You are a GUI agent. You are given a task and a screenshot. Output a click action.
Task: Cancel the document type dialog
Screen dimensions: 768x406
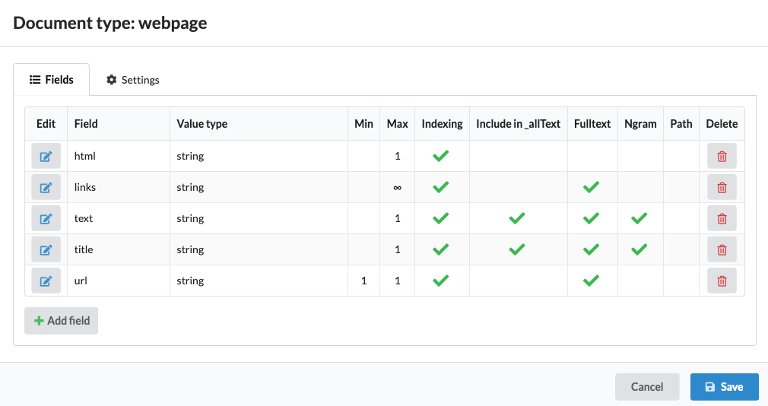pos(647,387)
